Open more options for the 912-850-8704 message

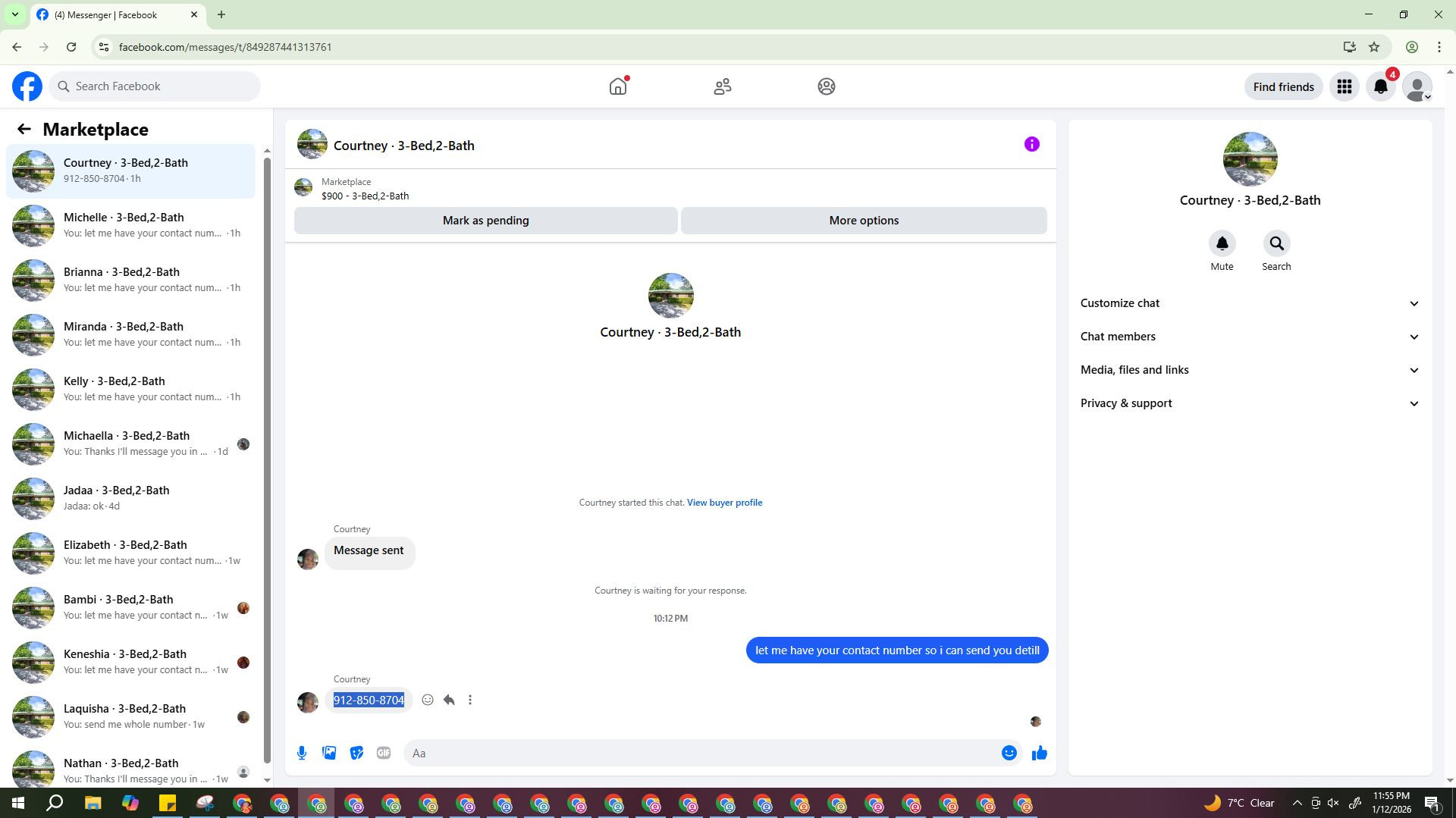[x=470, y=700]
